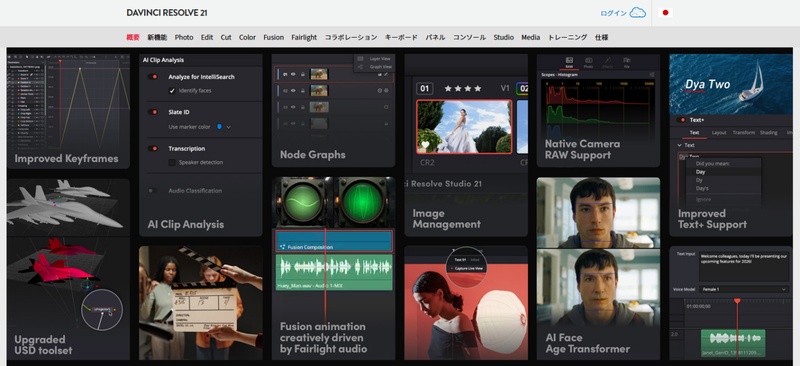Viewport: 800px width, 366px height.
Task: Open the 新機能 nav item
Action: (x=157, y=37)
